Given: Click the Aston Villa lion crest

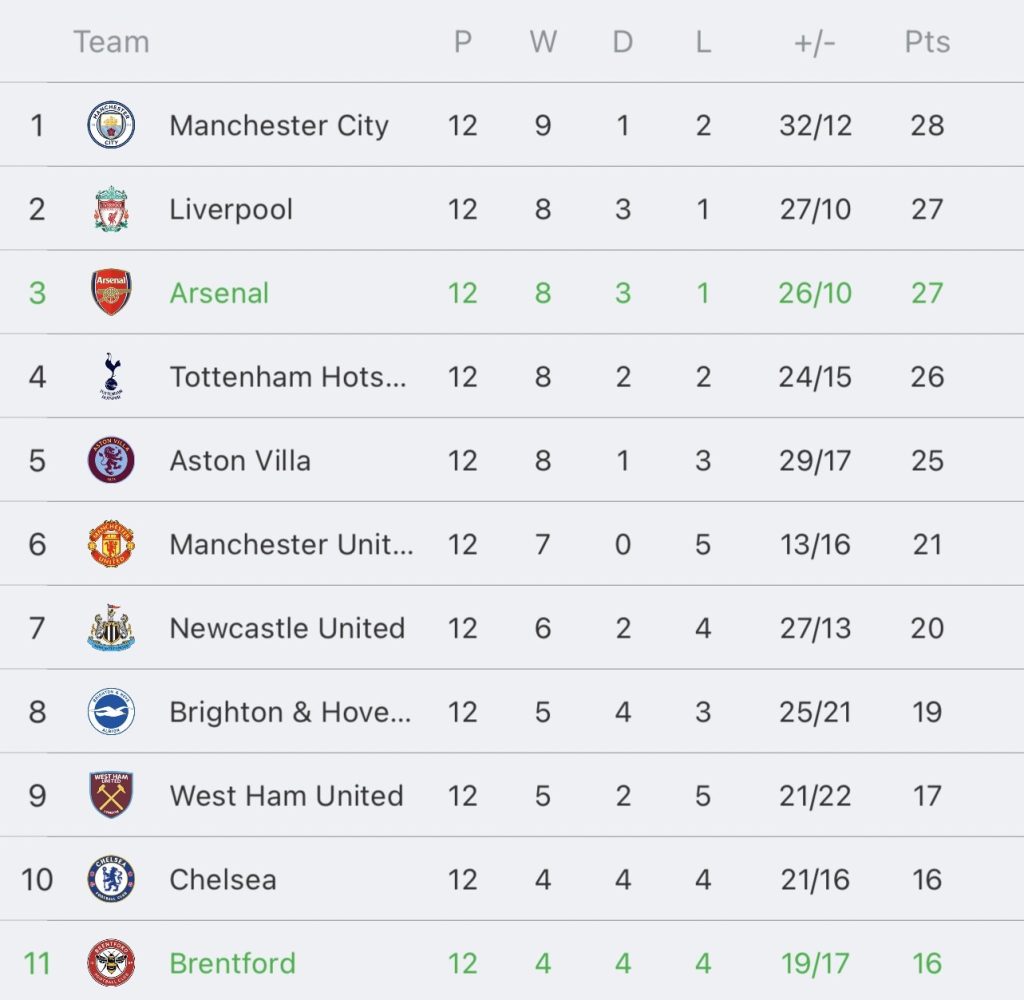Looking at the screenshot, I should (x=111, y=460).
